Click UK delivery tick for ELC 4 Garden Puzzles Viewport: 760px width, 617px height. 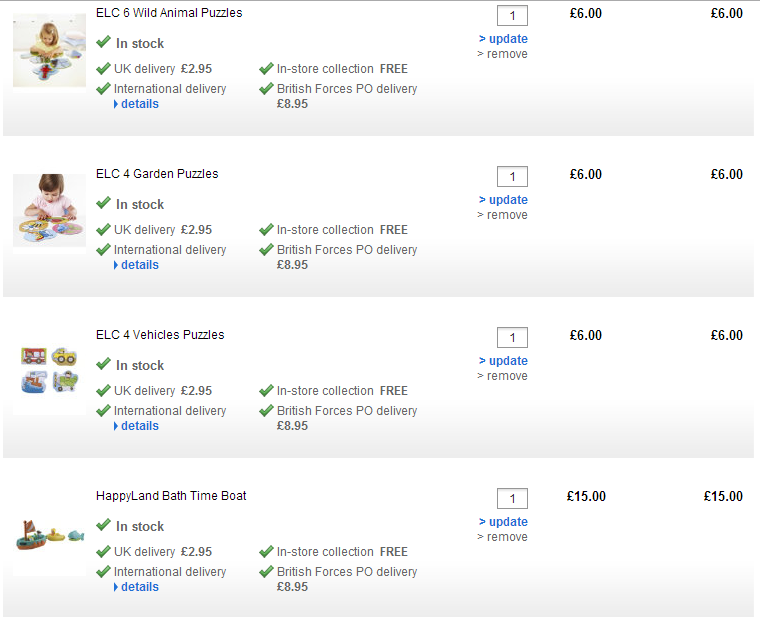pos(103,229)
